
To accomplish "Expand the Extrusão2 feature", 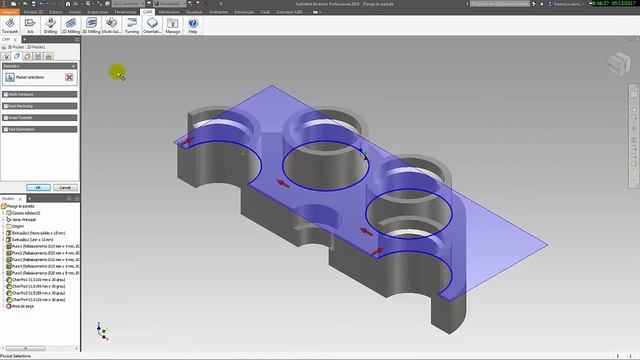I will click(x=3, y=240).
